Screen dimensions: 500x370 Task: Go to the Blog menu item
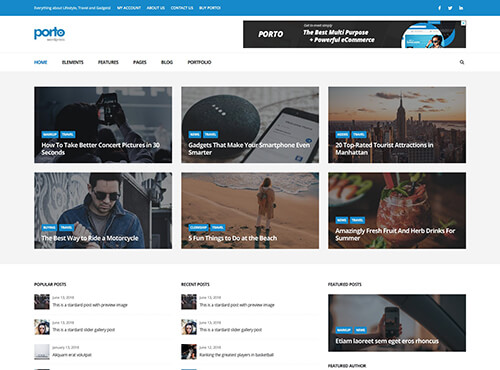167,62
